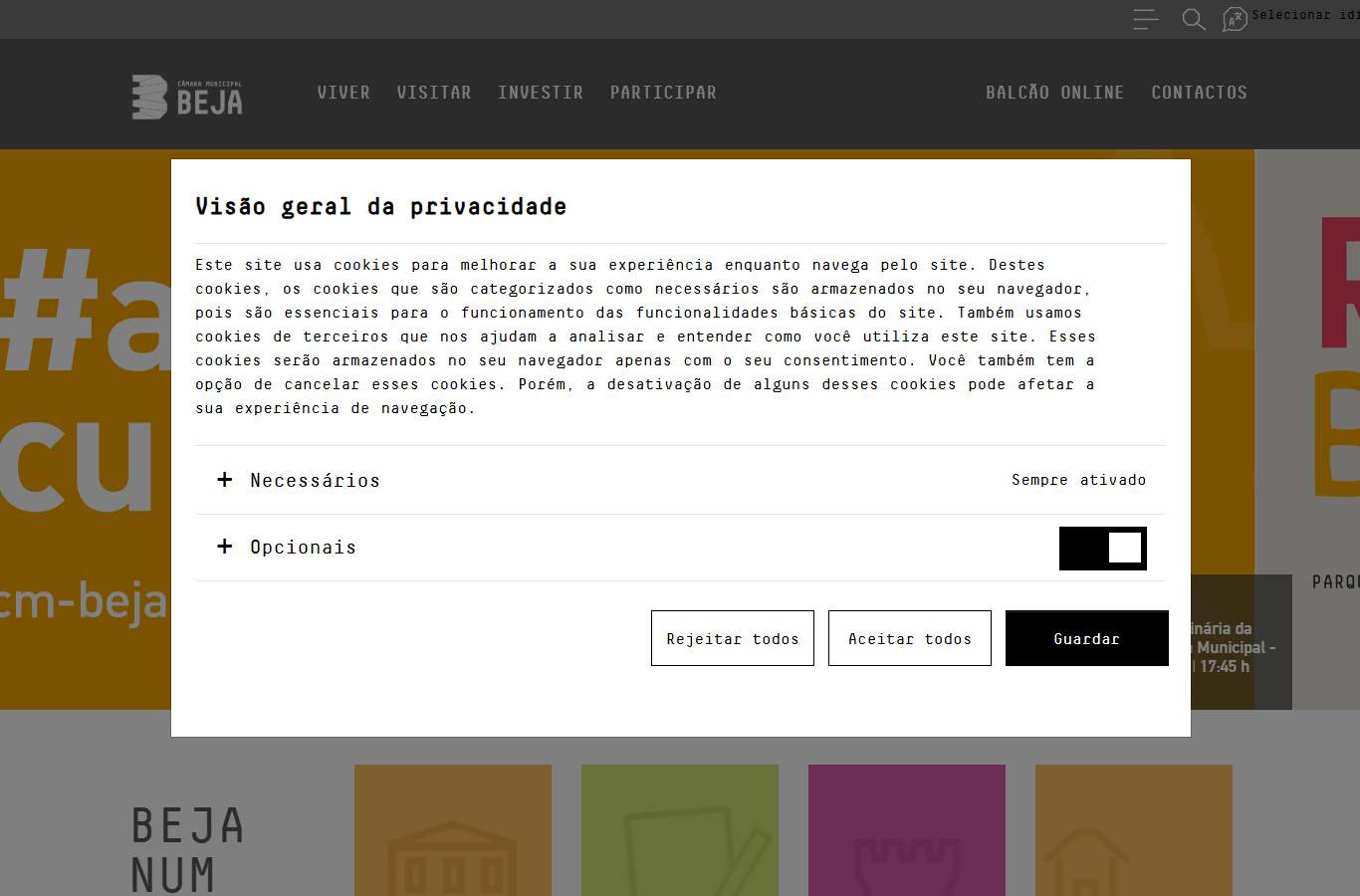The height and width of the screenshot is (896, 1360).
Task: Click the Visão geral da privacidade heading
Action: (x=381, y=207)
